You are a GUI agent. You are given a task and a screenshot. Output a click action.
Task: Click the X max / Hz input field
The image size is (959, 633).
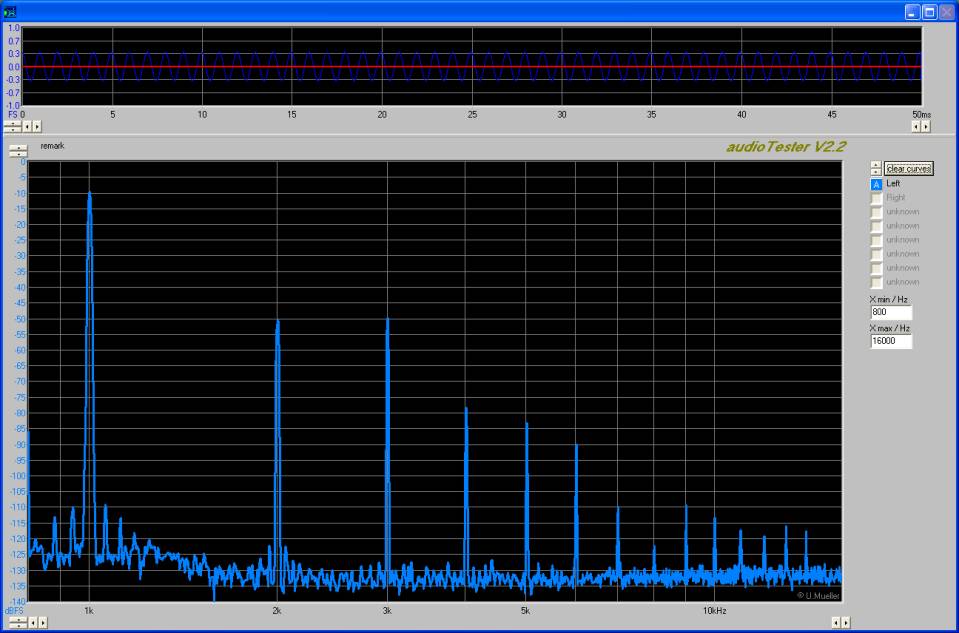[890, 341]
